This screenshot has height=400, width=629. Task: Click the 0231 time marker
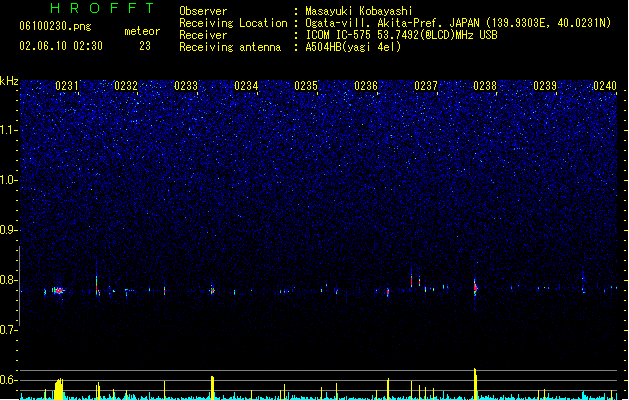click(x=67, y=86)
